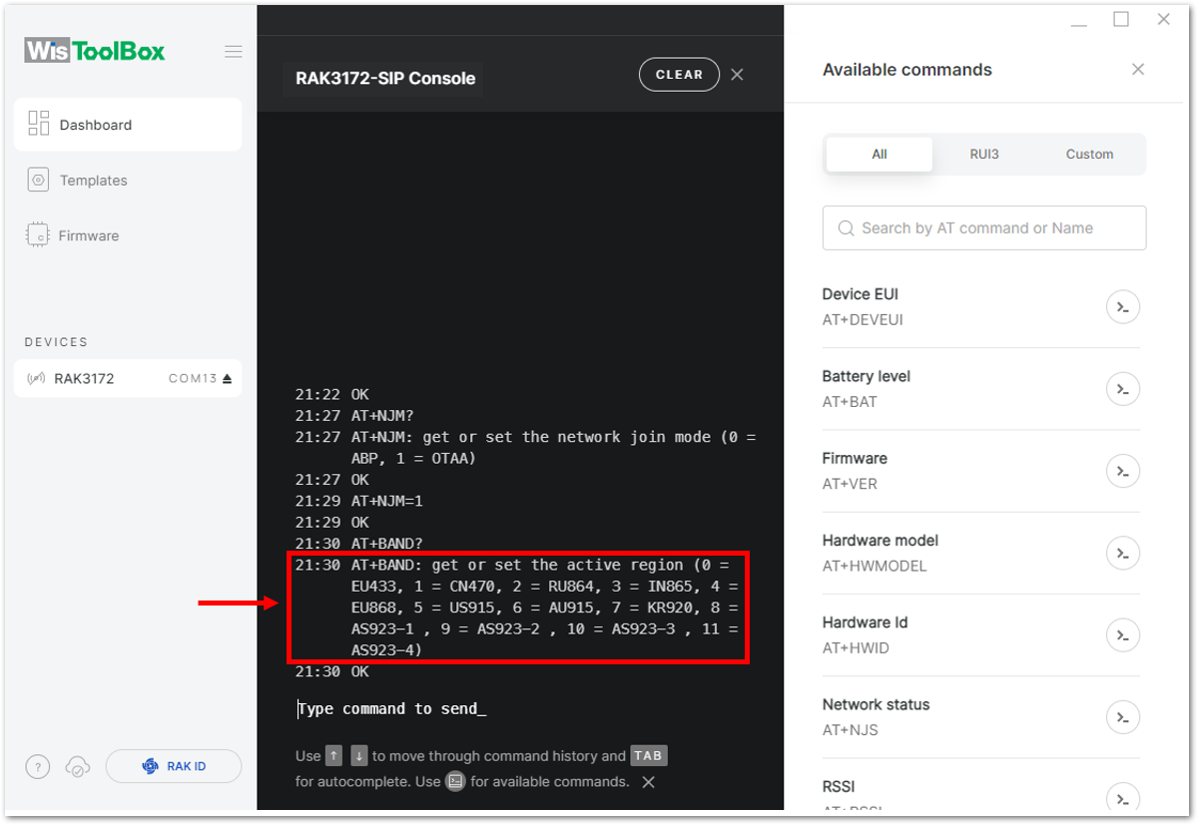Focus the Search by AT command field

coord(984,228)
